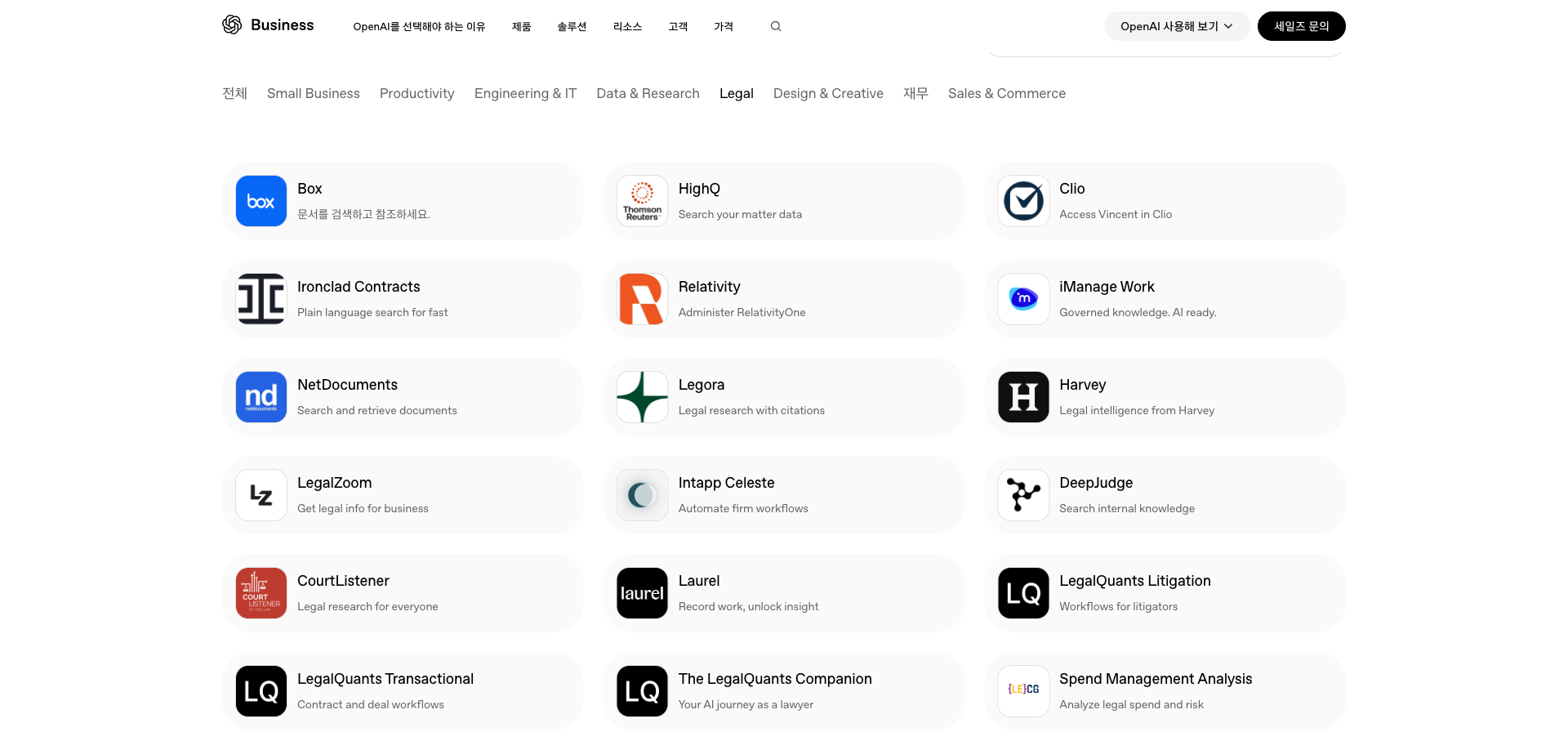Image resolution: width=1568 pixels, height=741 pixels.
Task: Open the 고객 menu item
Action: coord(678,27)
